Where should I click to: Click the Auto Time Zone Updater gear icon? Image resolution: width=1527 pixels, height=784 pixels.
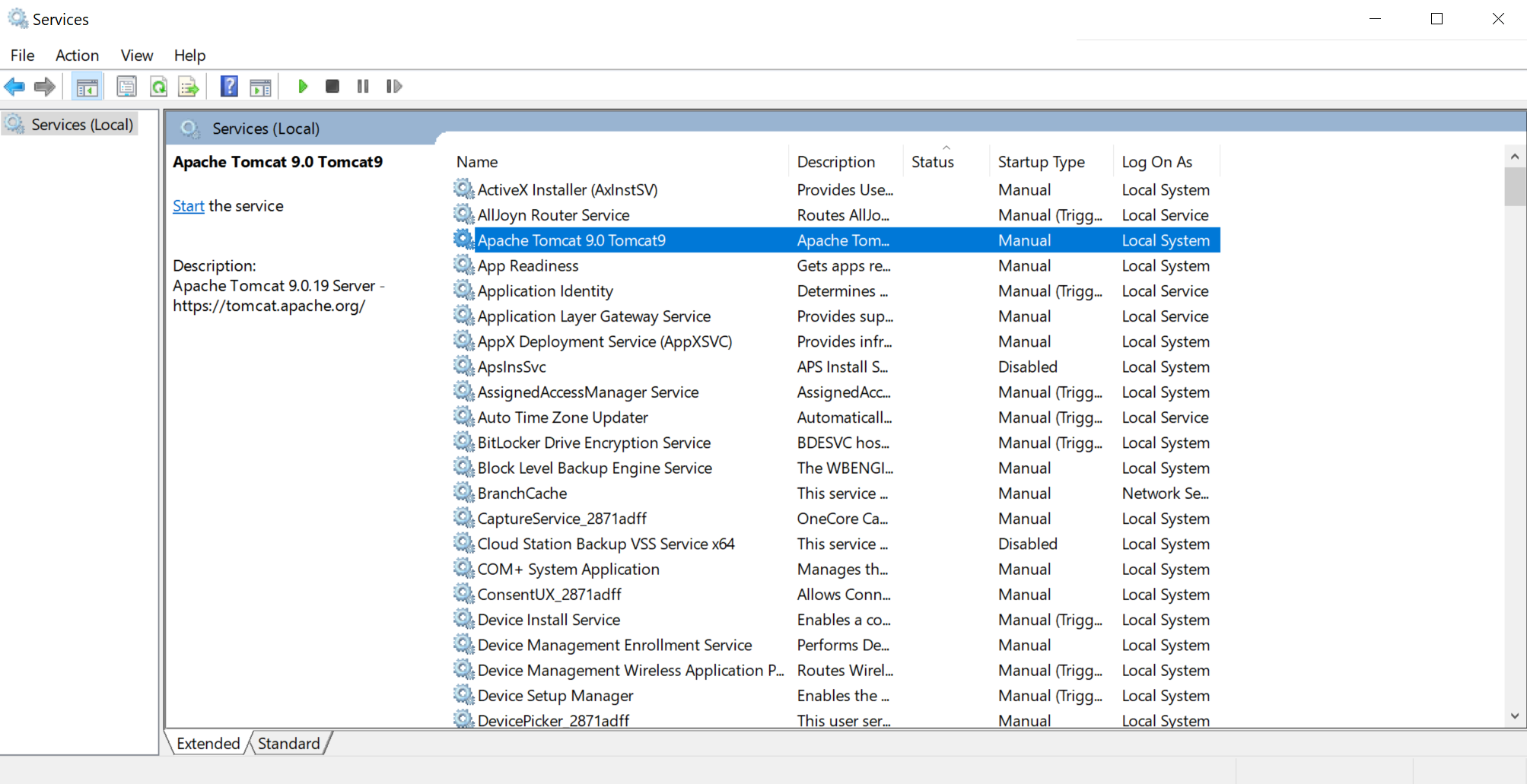463,416
